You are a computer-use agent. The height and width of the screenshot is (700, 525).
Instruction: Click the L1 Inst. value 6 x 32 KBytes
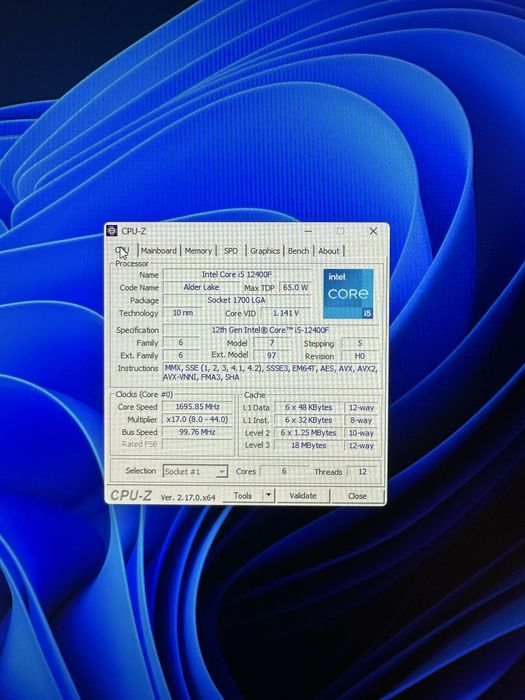(308, 420)
